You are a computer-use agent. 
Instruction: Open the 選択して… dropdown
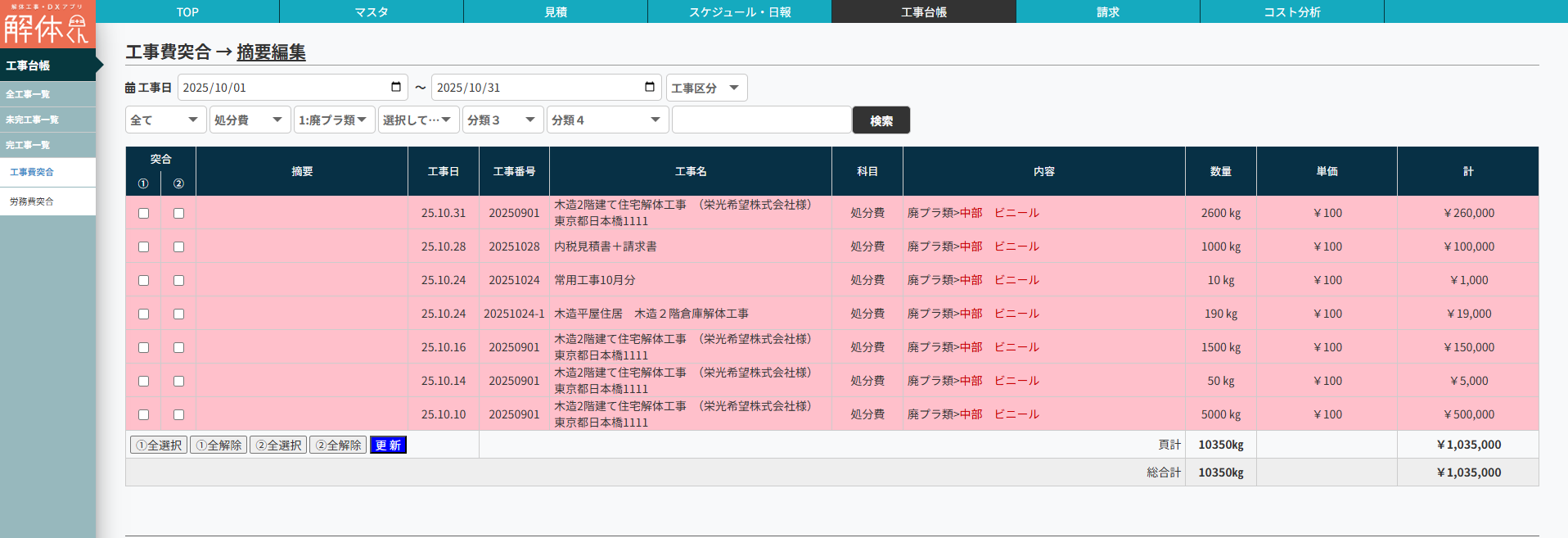tap(418, 120)
